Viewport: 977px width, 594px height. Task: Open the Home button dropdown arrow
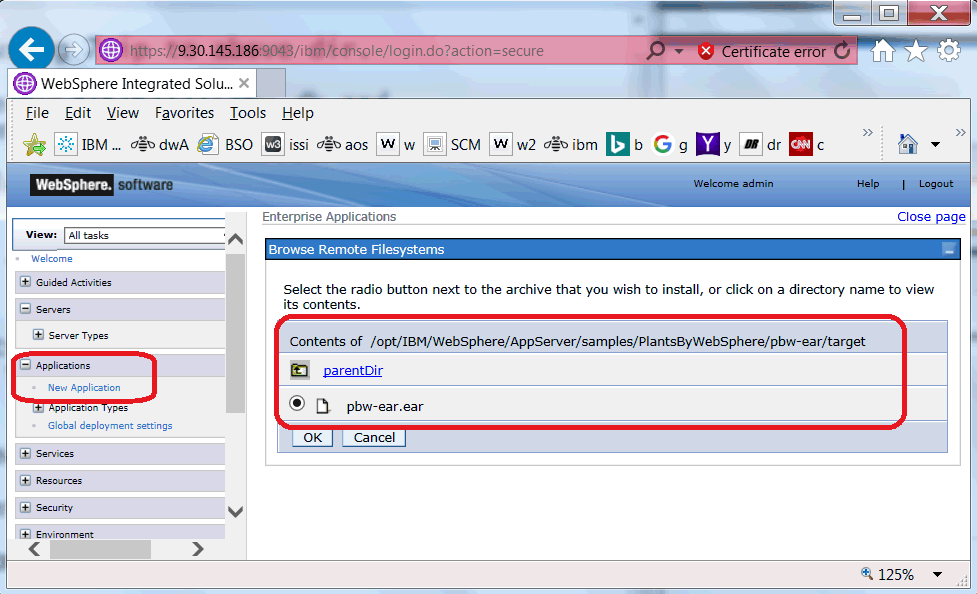point(935,145)
